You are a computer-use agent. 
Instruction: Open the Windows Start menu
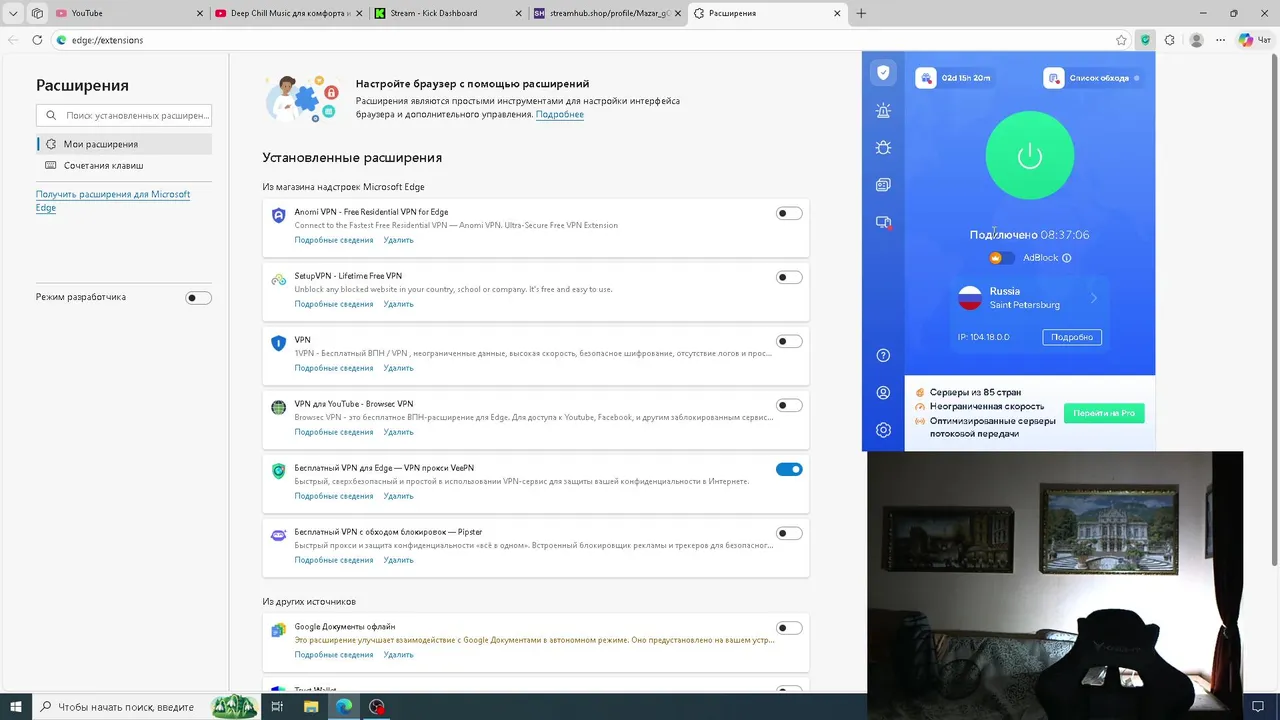click(x=16, y=707)
